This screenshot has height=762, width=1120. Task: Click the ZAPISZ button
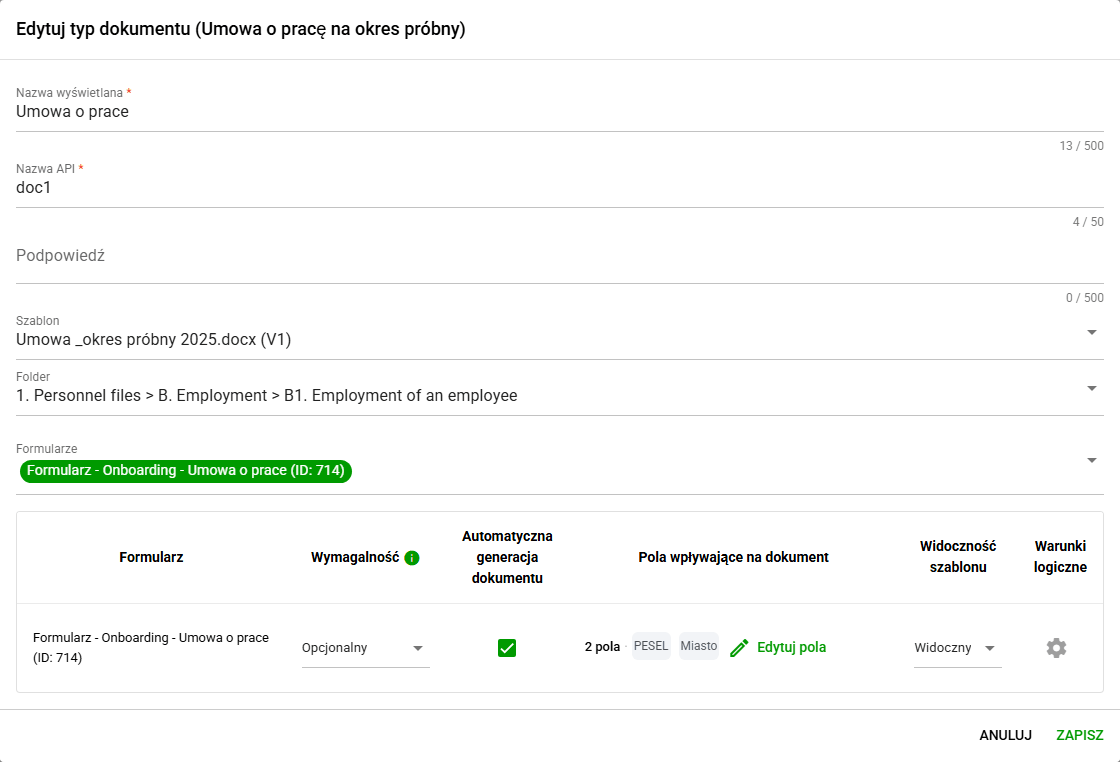tap(1079, 735)
